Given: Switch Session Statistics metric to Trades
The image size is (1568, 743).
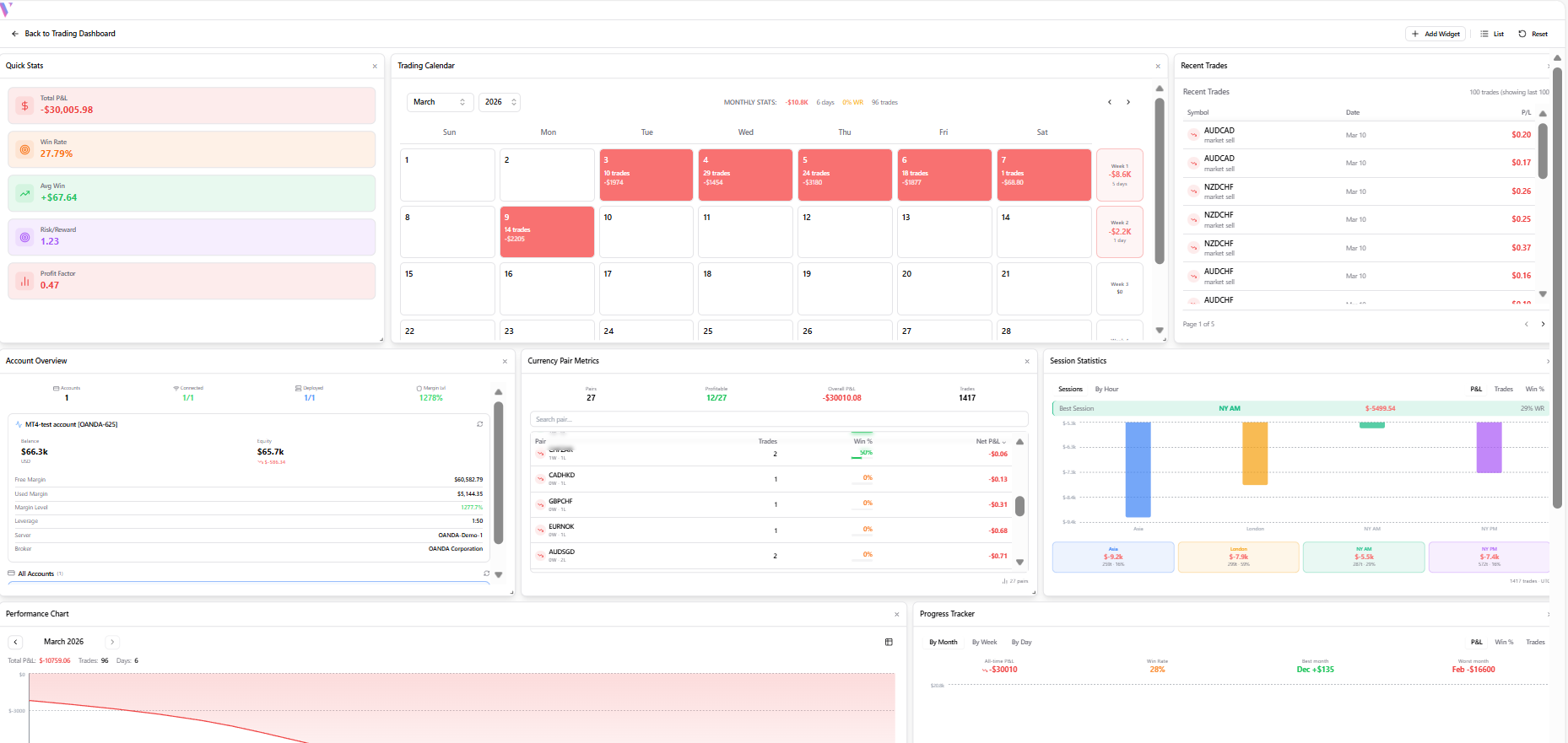Looking at the screenshot, I should tap(1503, 389).
